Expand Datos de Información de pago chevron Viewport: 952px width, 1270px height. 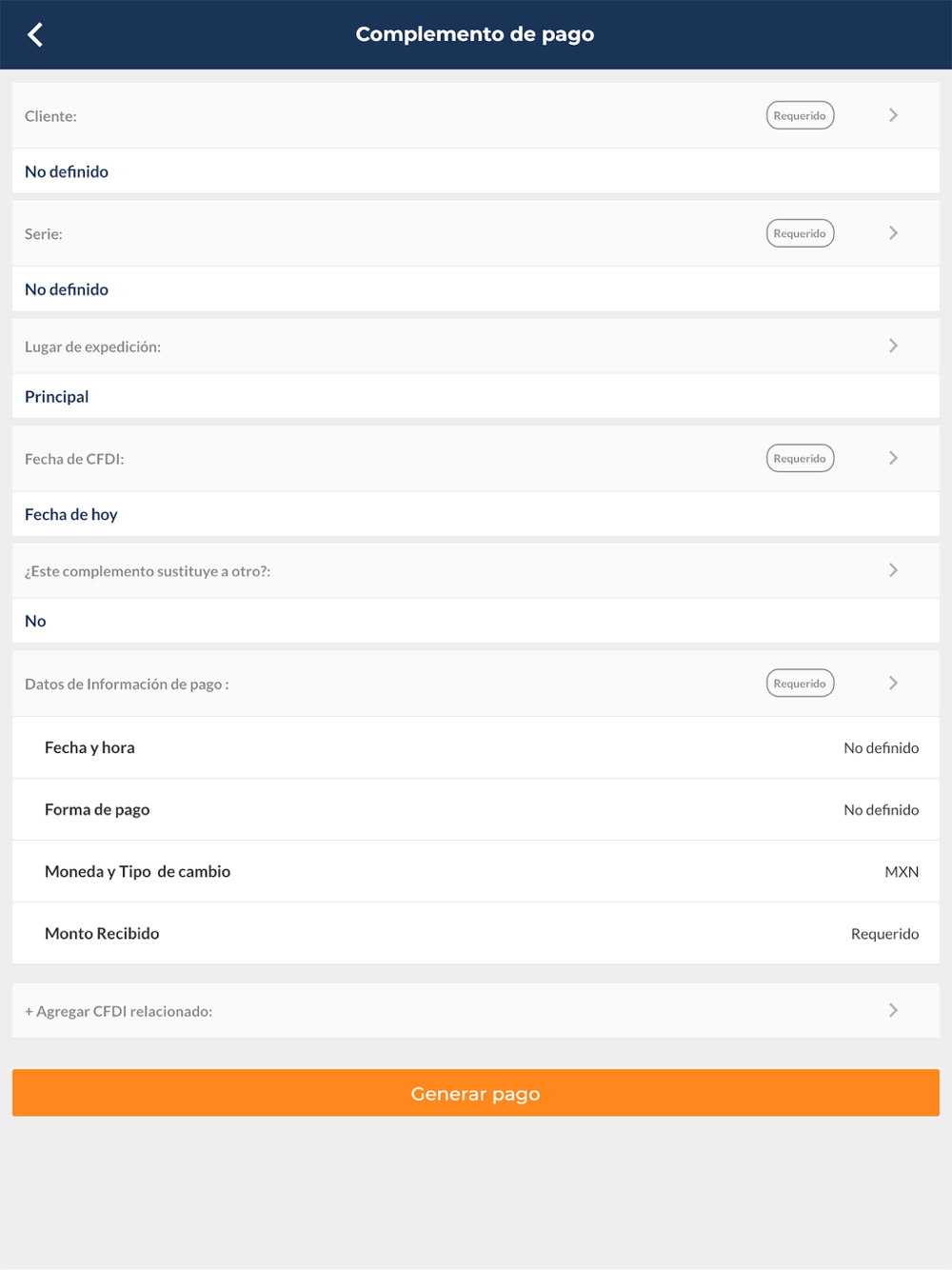point(893,683)
